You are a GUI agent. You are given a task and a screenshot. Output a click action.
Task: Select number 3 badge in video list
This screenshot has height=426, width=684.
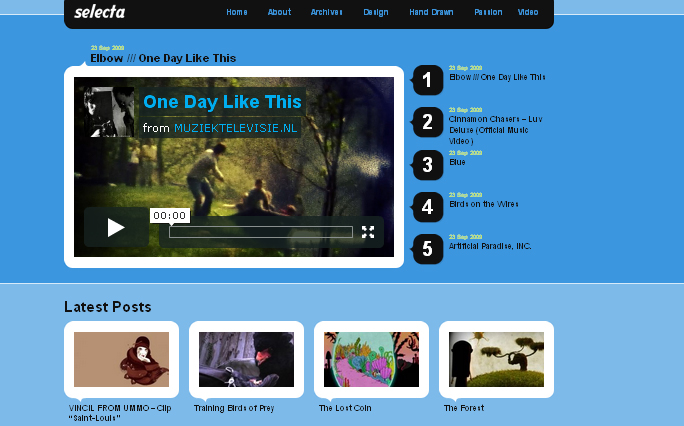[428, 165]
